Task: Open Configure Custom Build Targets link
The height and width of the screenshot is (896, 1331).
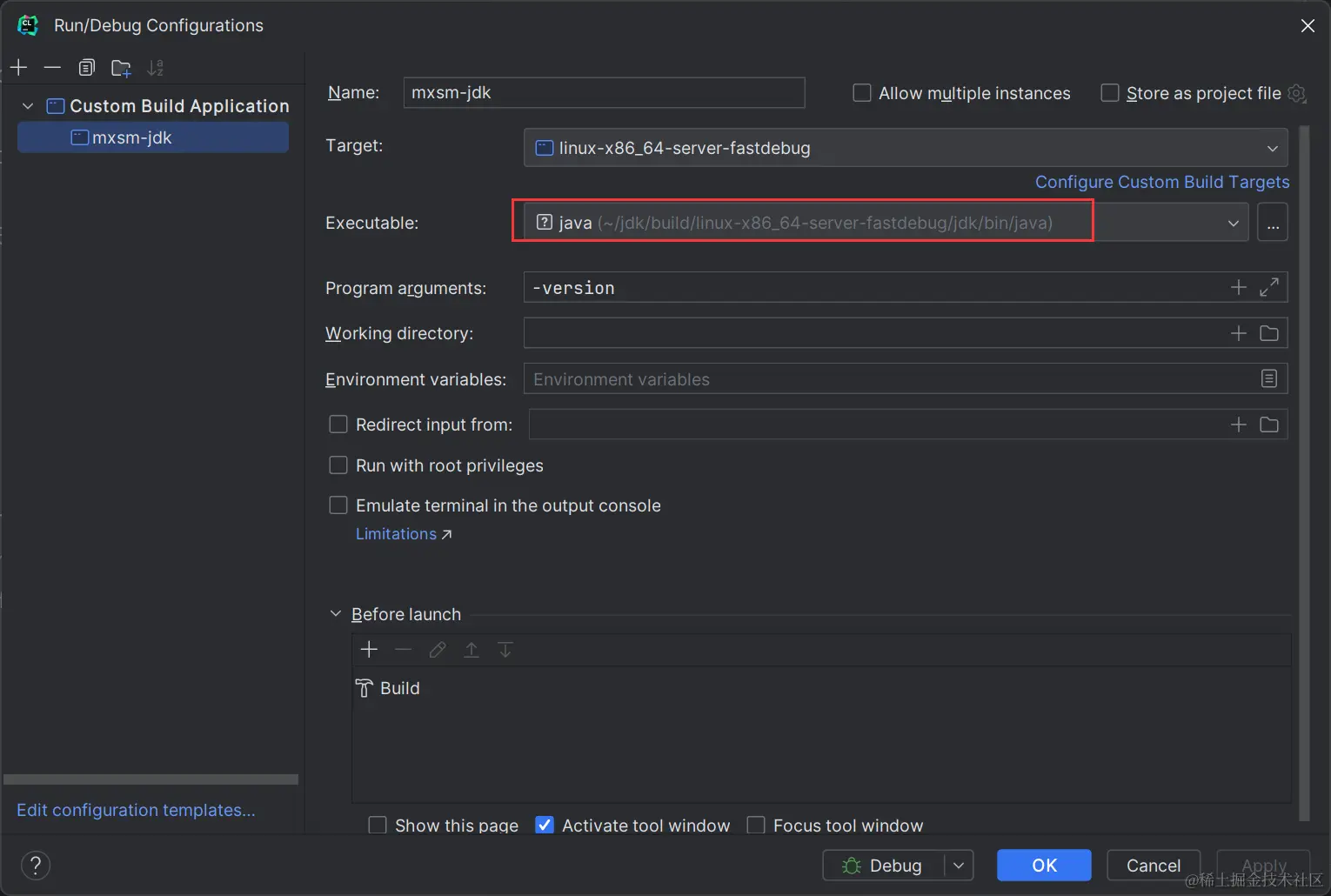Action: (x=1161, y=182)
